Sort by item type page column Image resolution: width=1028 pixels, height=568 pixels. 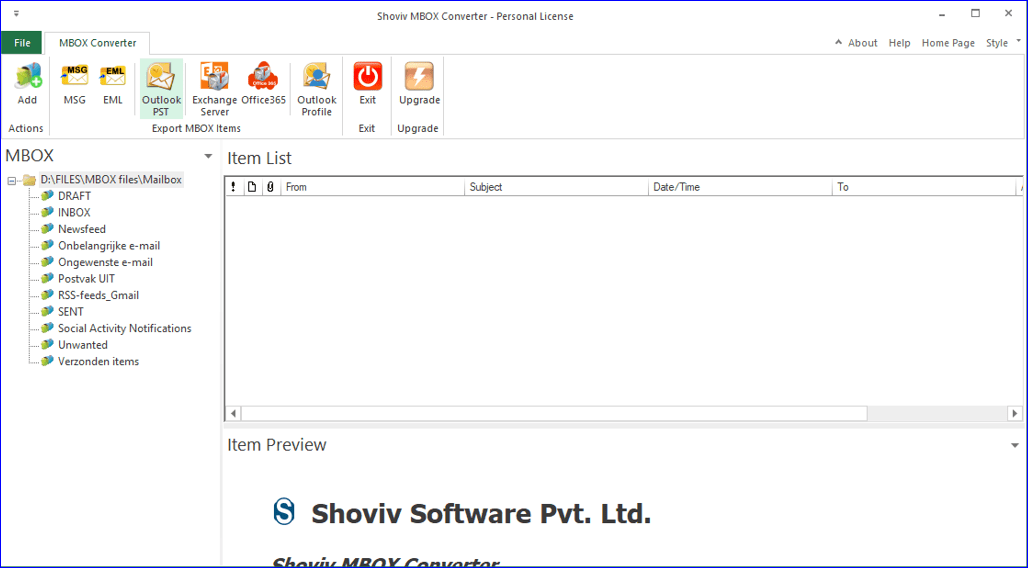(252, 187)
